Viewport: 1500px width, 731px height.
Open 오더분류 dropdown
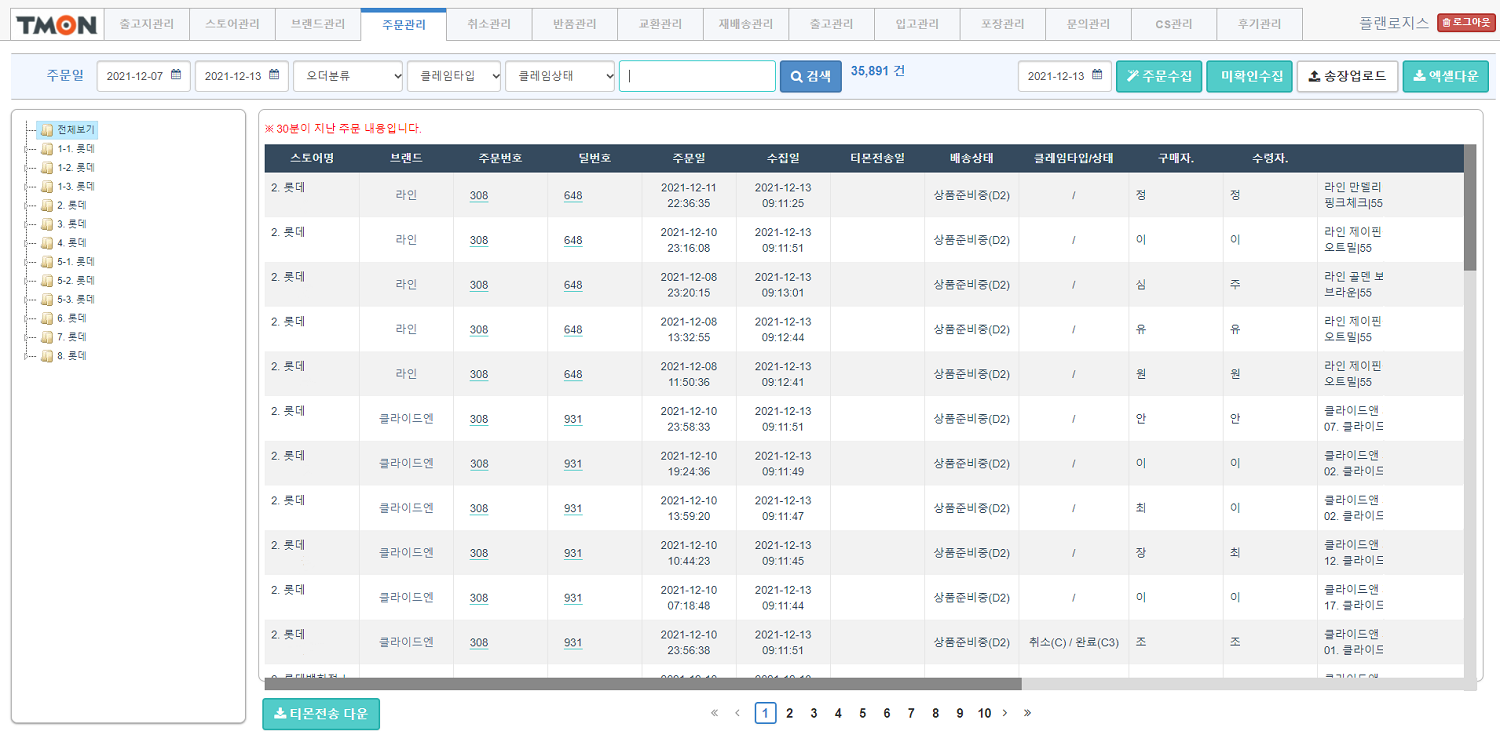348,76
